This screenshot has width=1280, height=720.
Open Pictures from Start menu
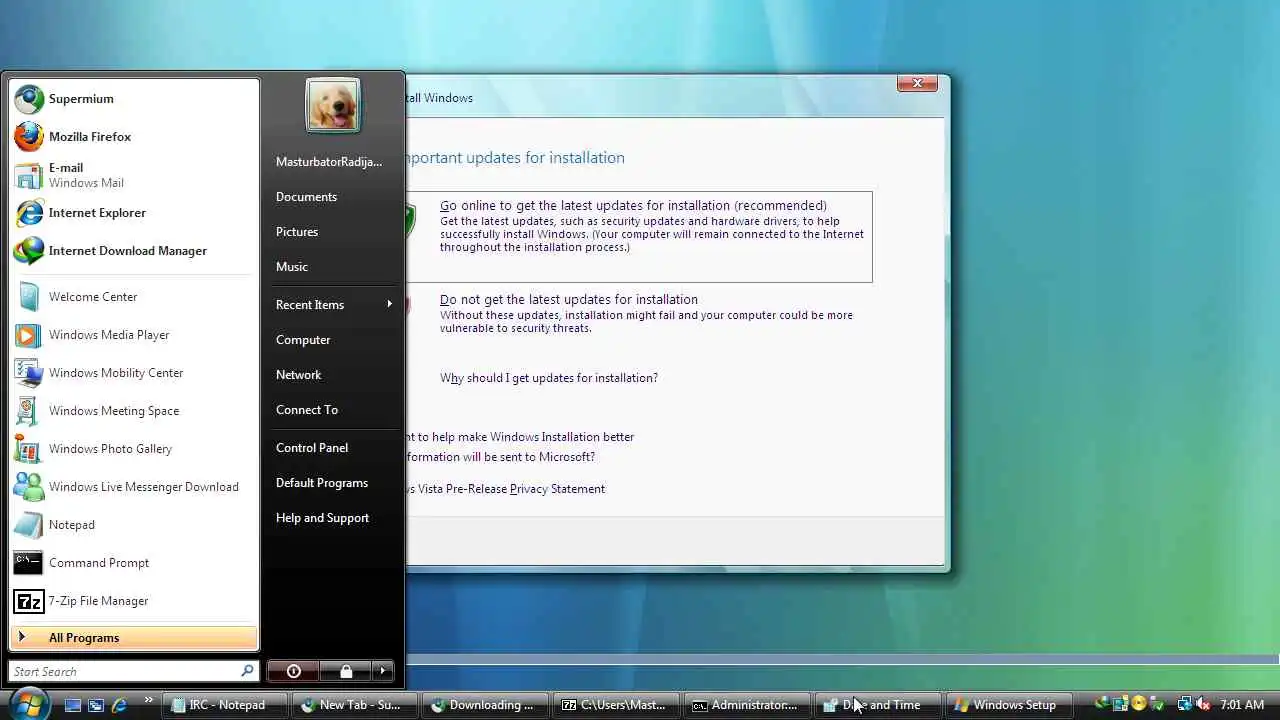point(333,232)
